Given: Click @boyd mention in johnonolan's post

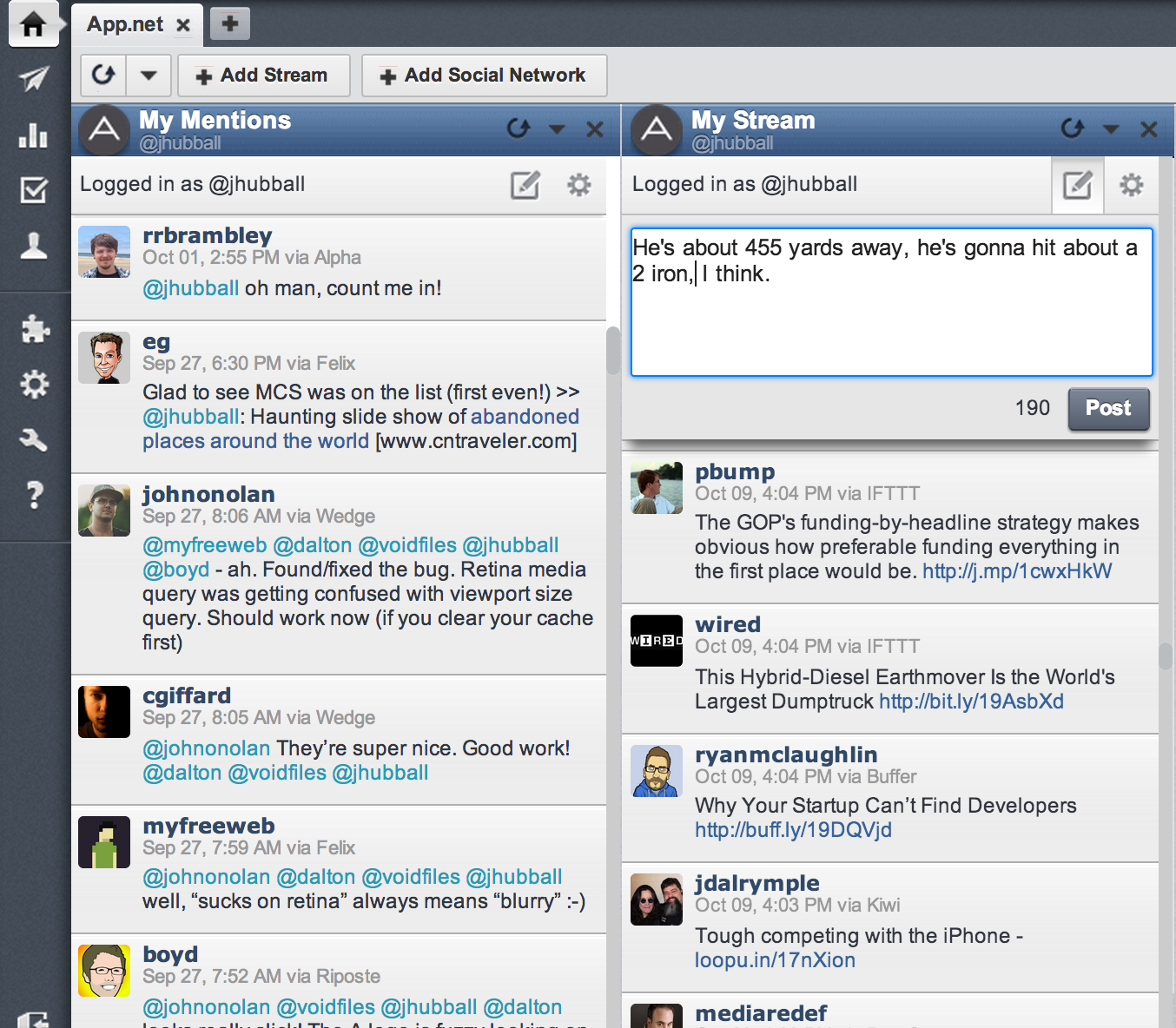Looking at the screenshot, I should click(176, 570).
